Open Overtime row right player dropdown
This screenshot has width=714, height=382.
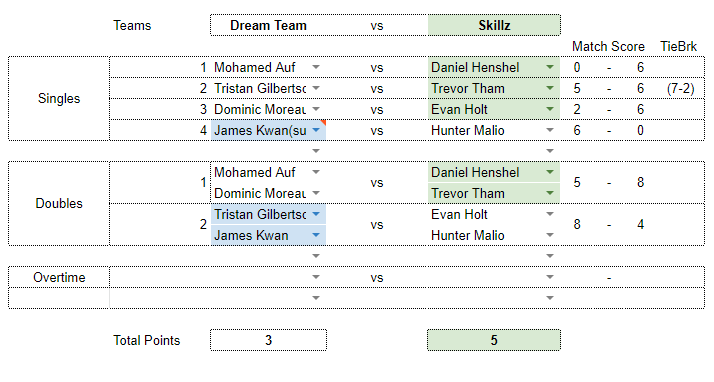tap(550, 277)
